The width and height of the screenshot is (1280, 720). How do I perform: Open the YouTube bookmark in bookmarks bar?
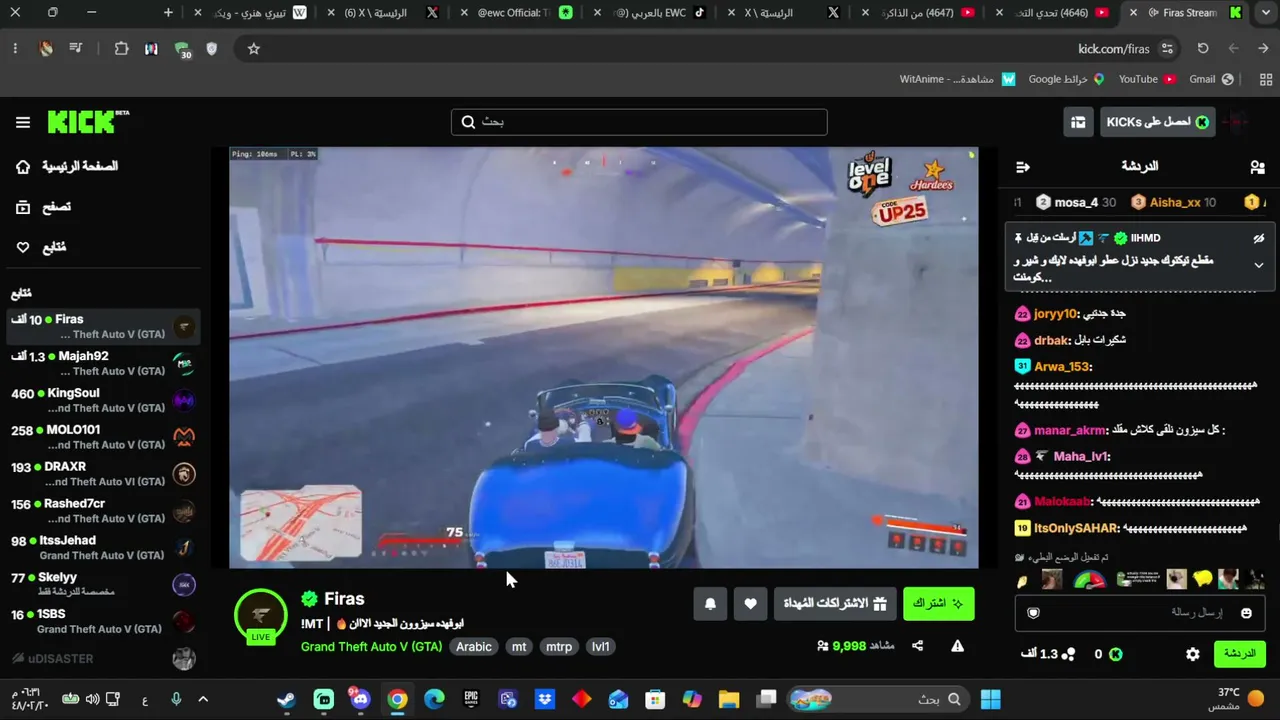[x=1147, y=79]
